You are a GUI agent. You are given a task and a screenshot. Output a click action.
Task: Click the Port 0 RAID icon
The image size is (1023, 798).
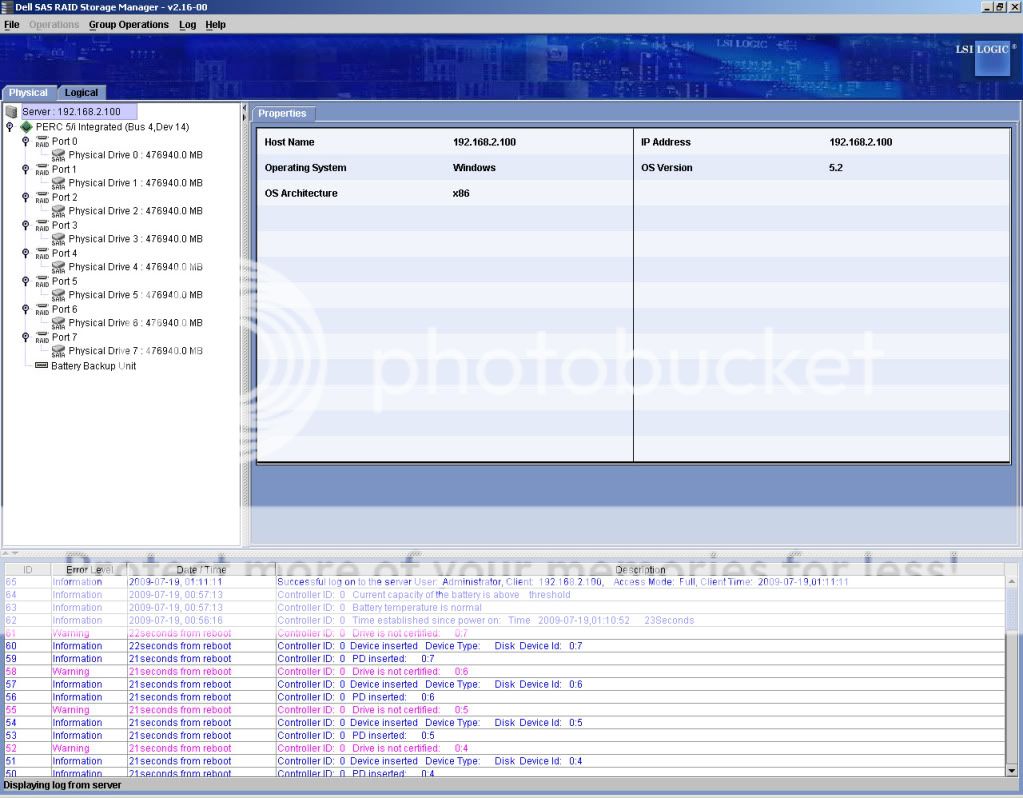point(42,142)
